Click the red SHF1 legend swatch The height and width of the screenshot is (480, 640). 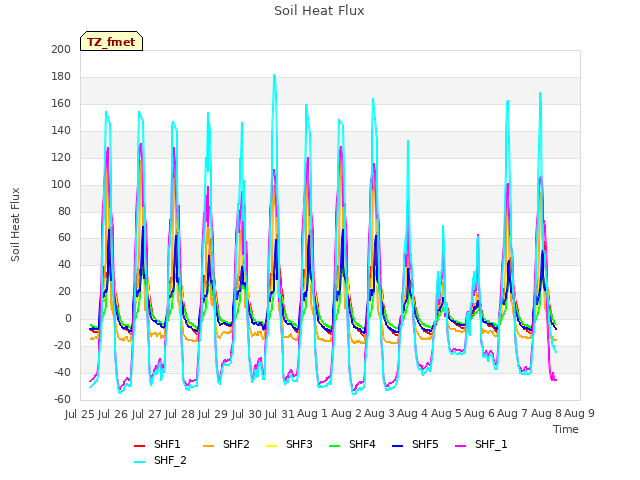point(140,446)
